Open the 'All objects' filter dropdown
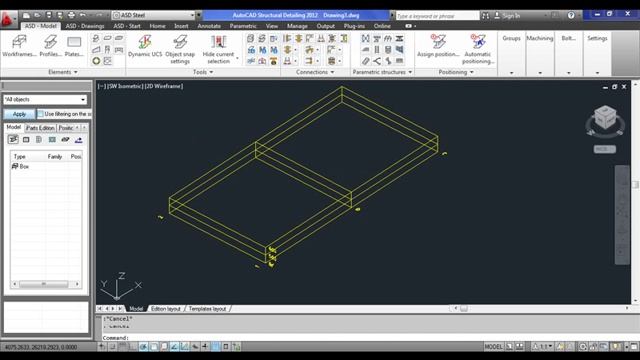The height and width of the screenshot is (360, 640). [x=45, y=99]
